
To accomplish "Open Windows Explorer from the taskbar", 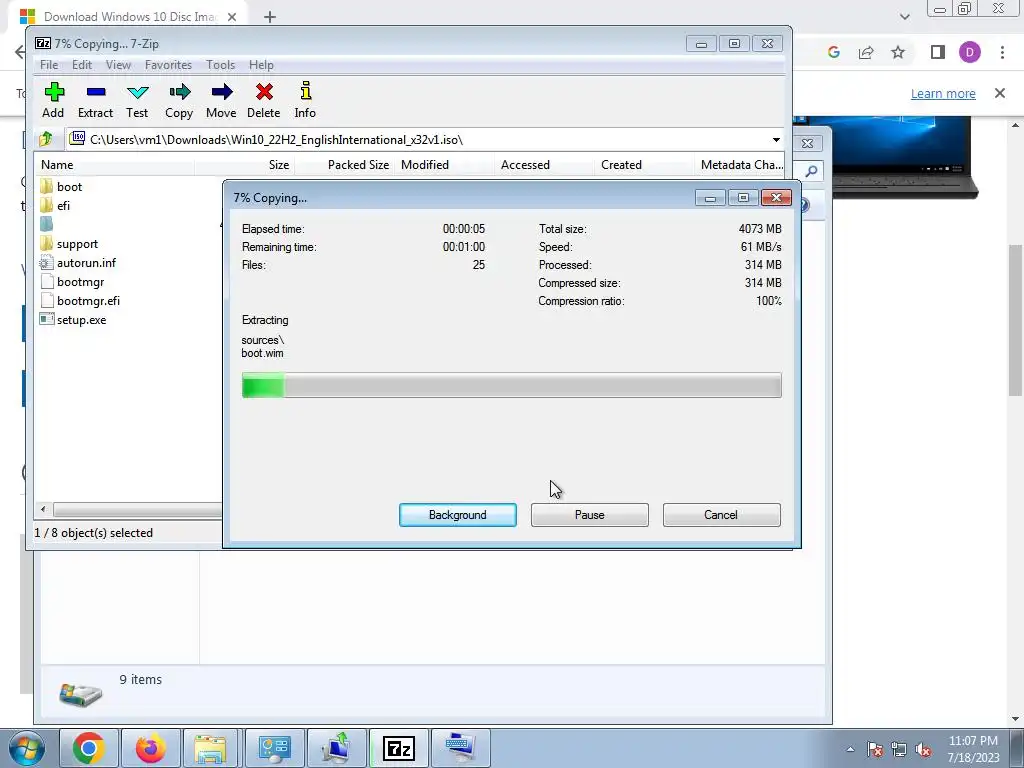I will pyautogui.click(x=210, y=748).
